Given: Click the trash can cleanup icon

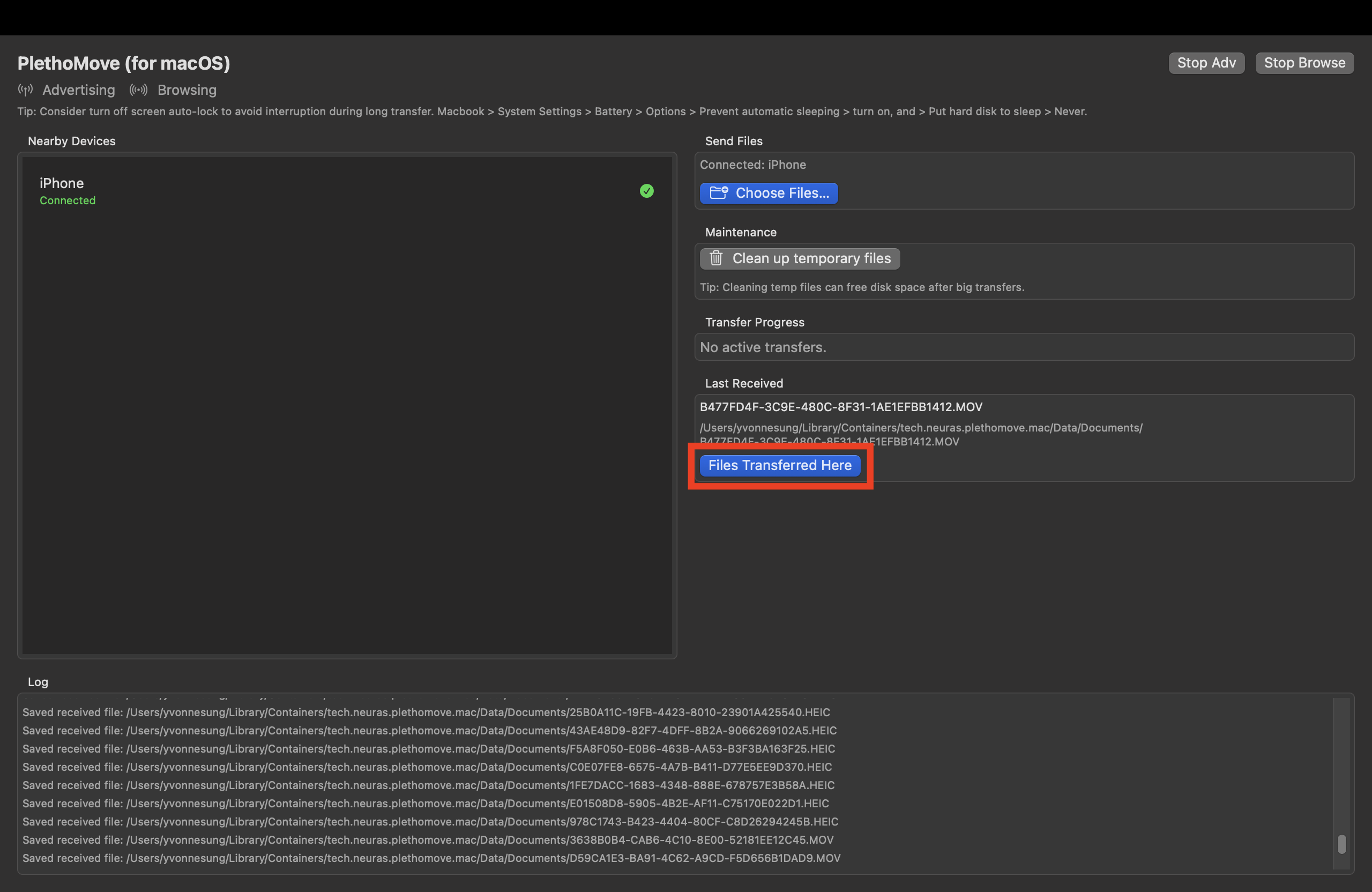Looking at the screenshot, I should [x=716, y=258].
